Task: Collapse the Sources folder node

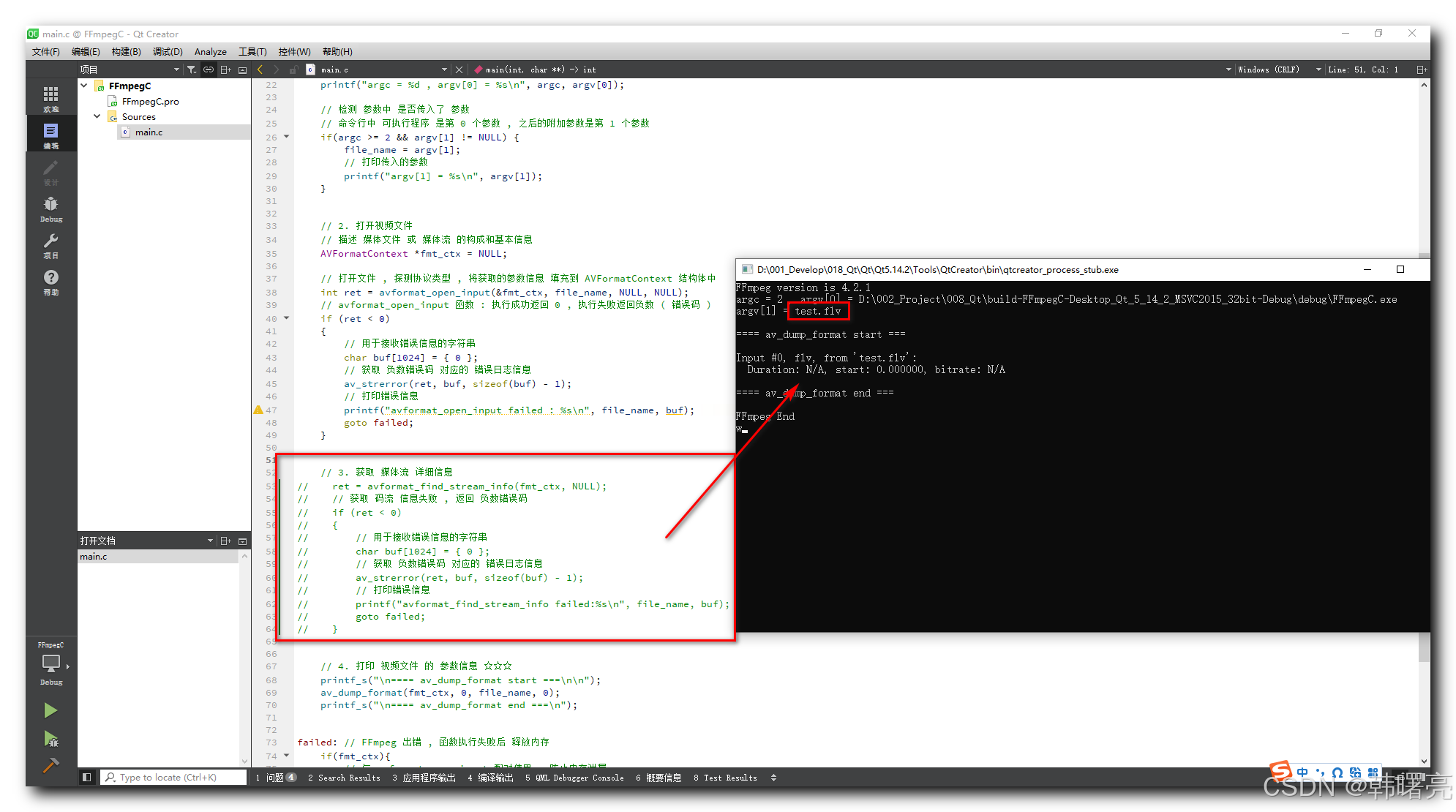Action: pyautogui.click(x=97, y=116)
